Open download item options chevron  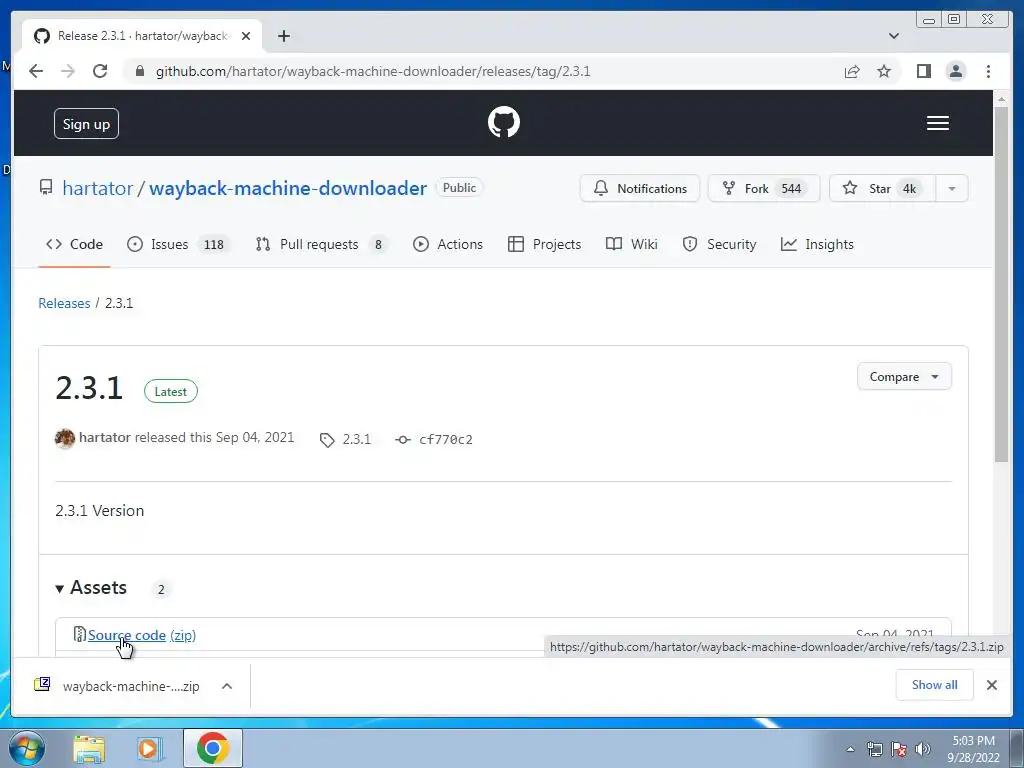pyautogui.click(x=227, y=686)
